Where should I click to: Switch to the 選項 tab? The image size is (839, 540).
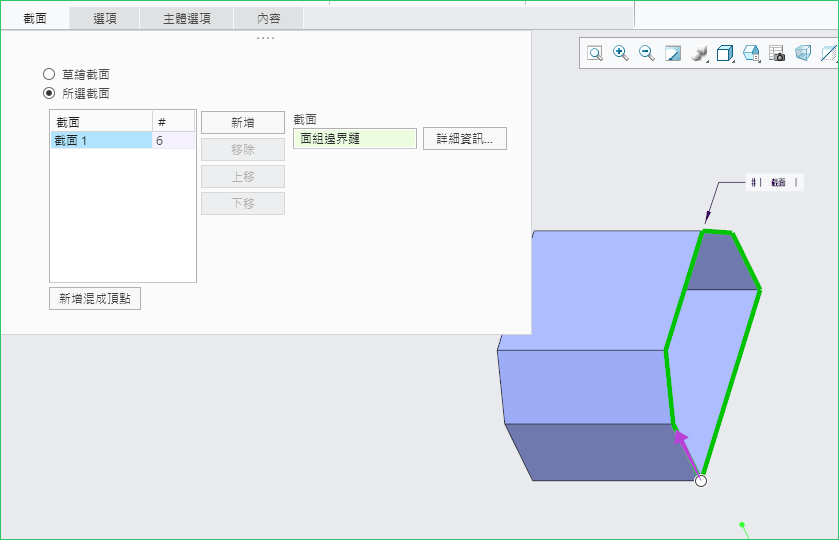click(105, 18)
